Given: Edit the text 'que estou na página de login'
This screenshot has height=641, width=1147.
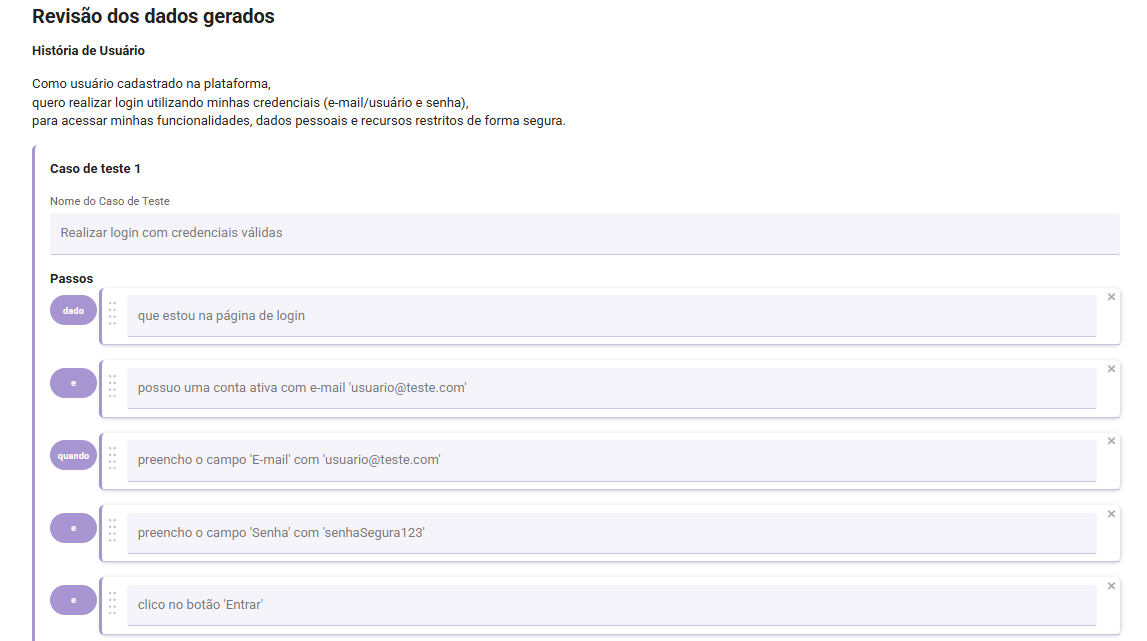Looking at the screenshot, I should point(610,315).
